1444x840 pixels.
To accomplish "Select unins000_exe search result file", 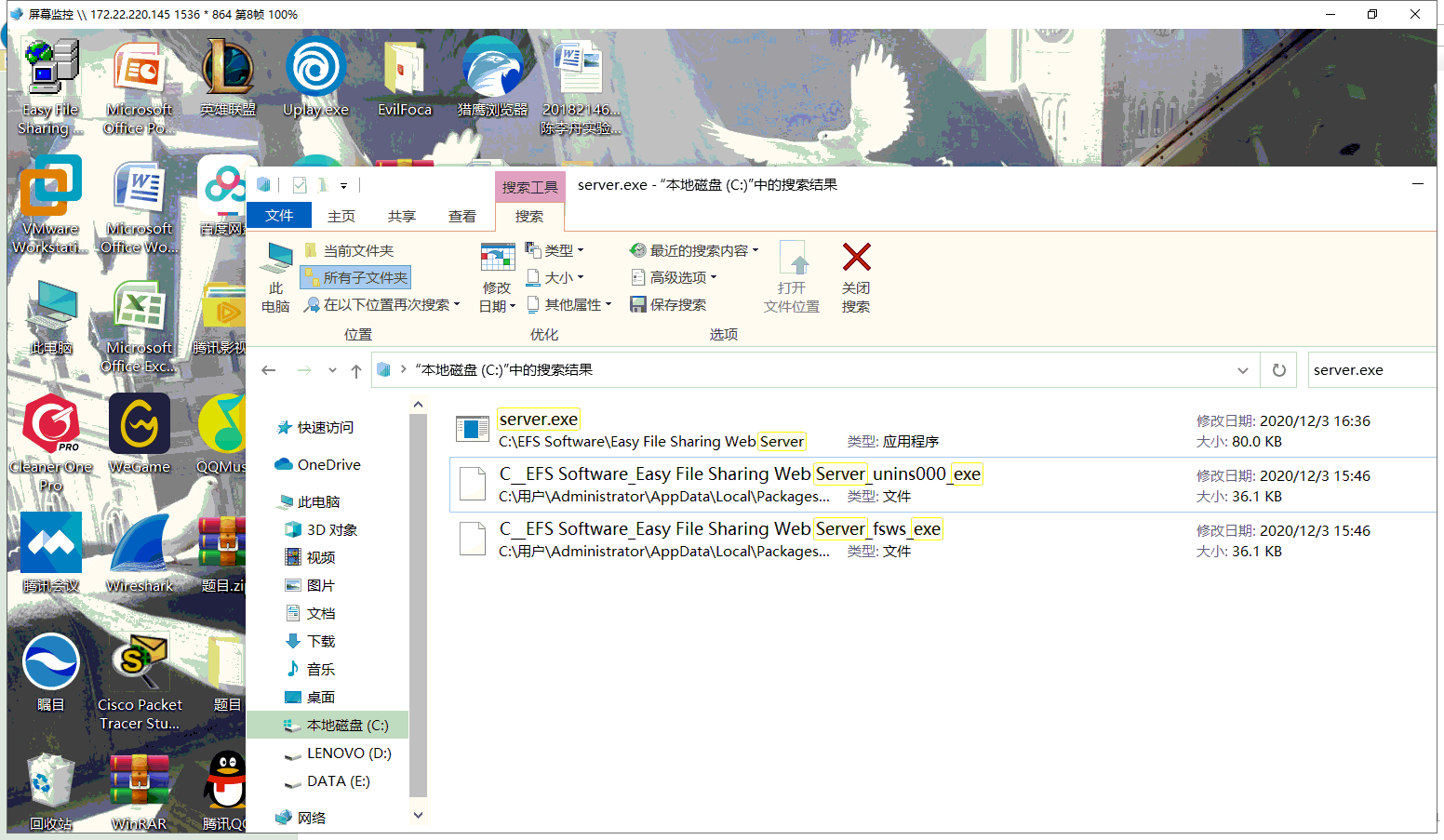I will pyautogui.click(x=943, y=485).
